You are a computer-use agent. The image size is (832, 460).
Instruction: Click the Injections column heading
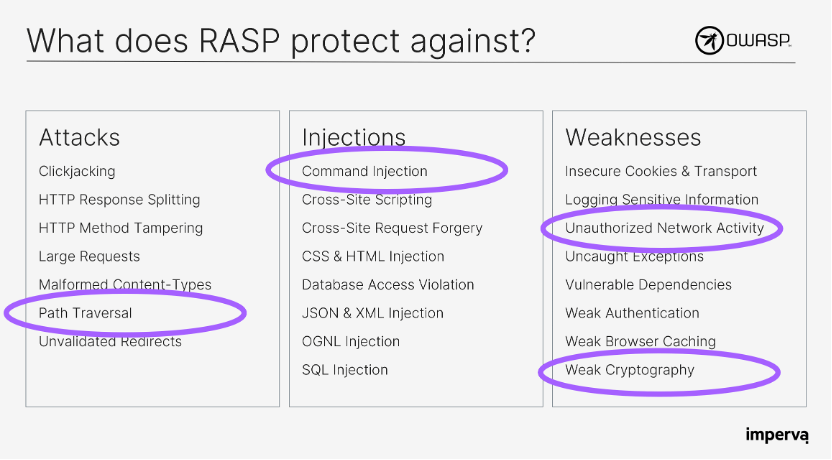click(354, 138)
